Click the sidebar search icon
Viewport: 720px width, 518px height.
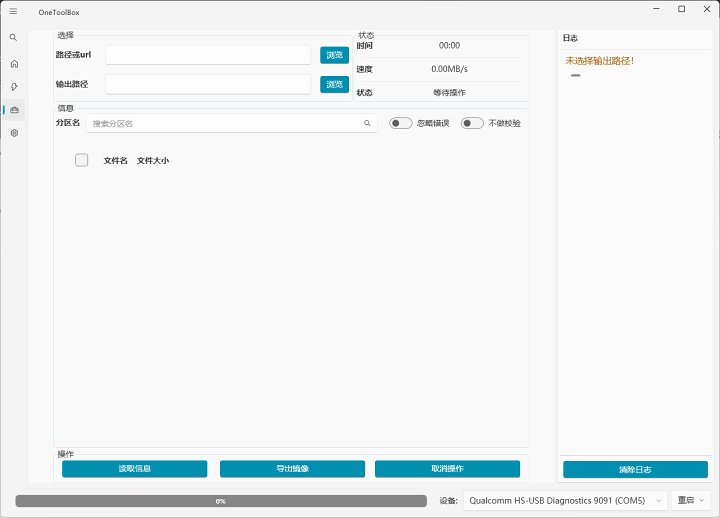13,37
